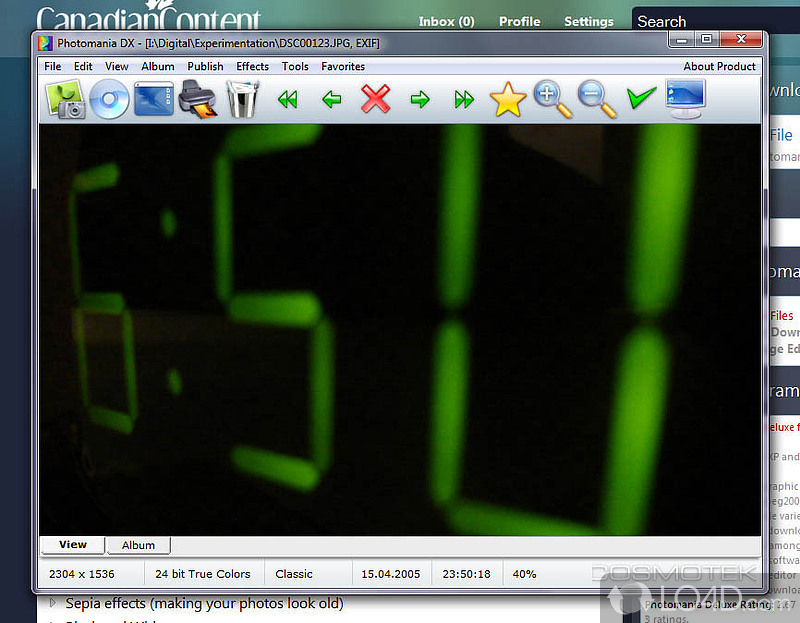The image size is (800, 623).
Task: Open the Edit menu
Action: coord(83,66)
